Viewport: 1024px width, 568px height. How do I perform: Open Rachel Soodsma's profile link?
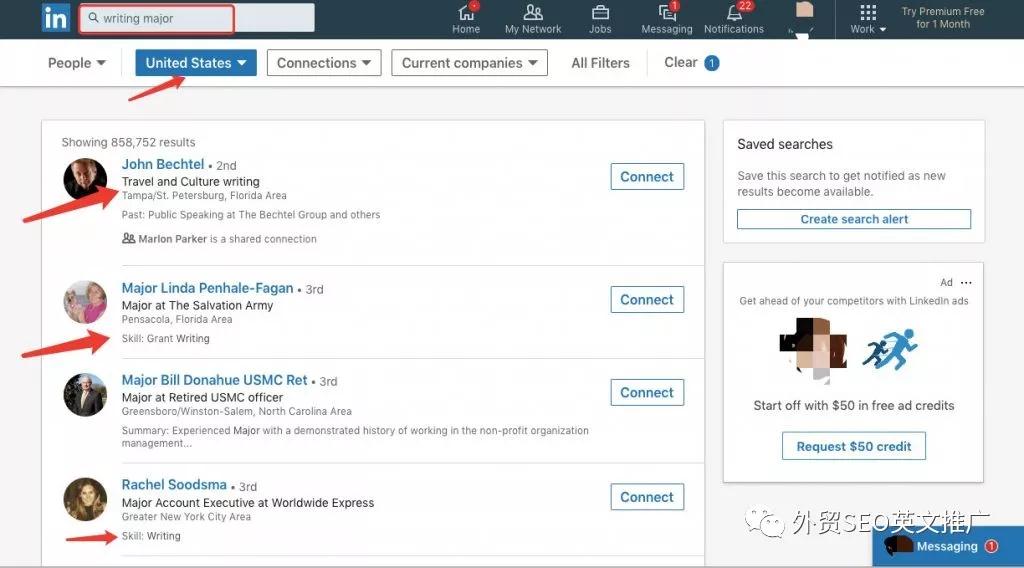click(174, 485)
